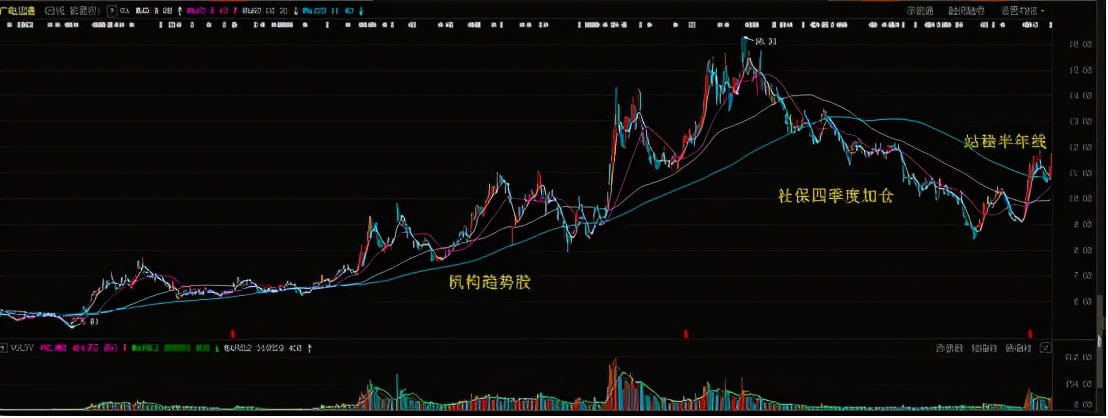Click the red event marker below the 站稳半年线 rally

click(1029, 332)
